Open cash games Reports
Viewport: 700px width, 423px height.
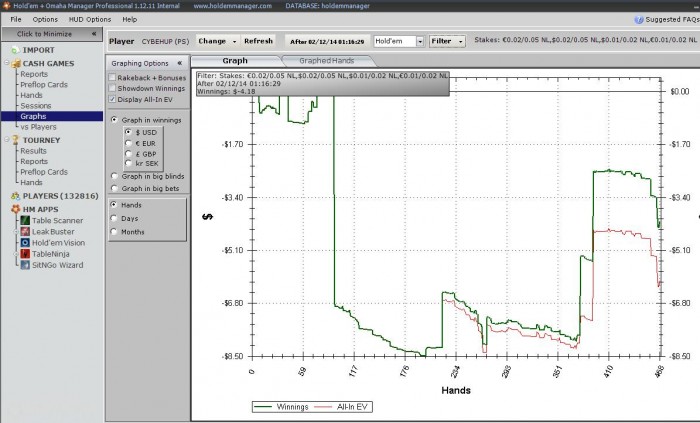coord(34,74)
